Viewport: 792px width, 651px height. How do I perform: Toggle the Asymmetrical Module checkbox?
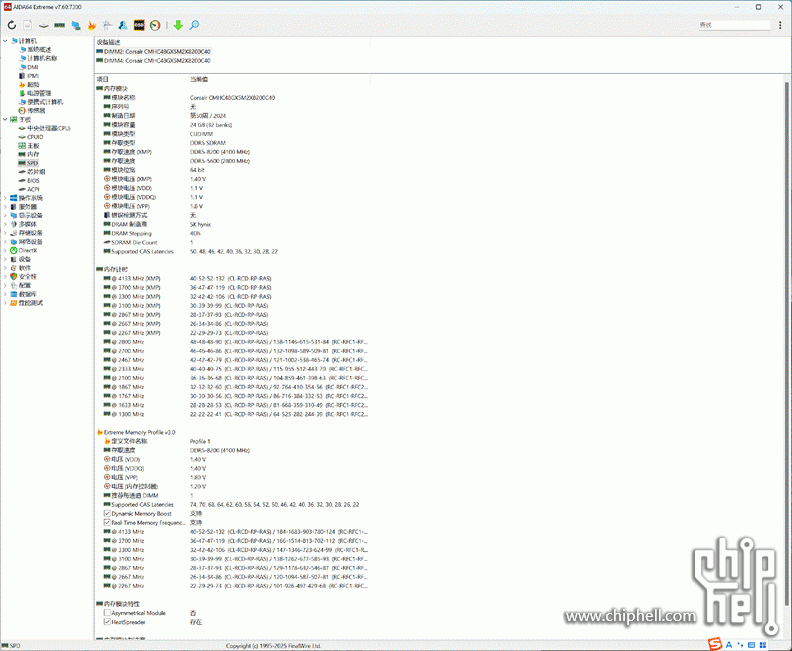click(x=107, y=613)
